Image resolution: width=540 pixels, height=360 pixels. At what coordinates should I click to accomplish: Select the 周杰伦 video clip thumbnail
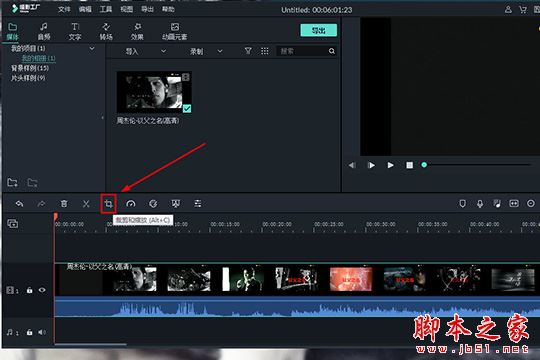coord(154,92)
